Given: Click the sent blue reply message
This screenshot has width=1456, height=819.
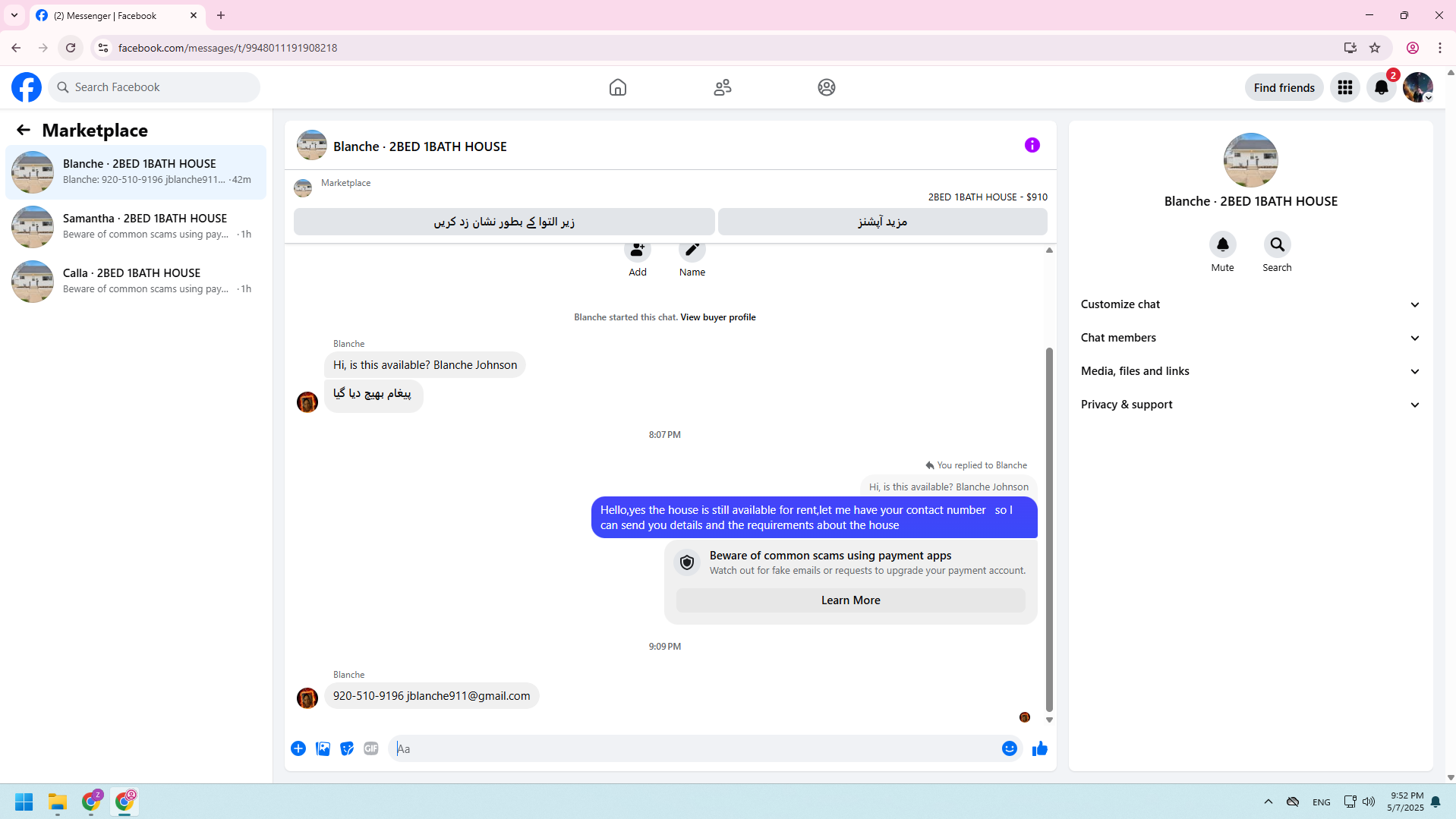Looking at the screenshot, I should (x=814, y=518).
